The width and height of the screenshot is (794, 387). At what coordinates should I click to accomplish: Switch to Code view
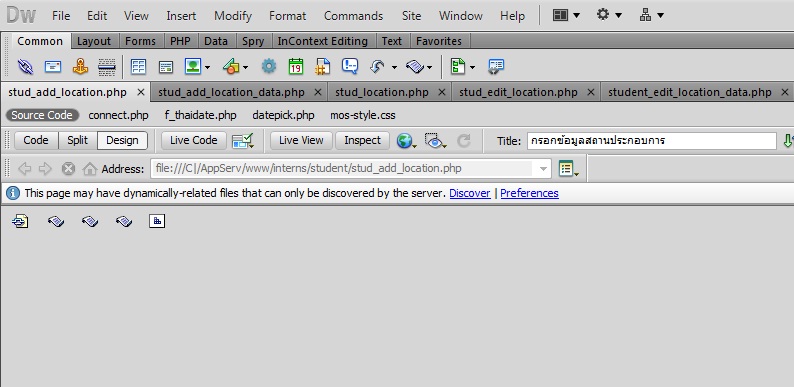click(x=36, y=140)
